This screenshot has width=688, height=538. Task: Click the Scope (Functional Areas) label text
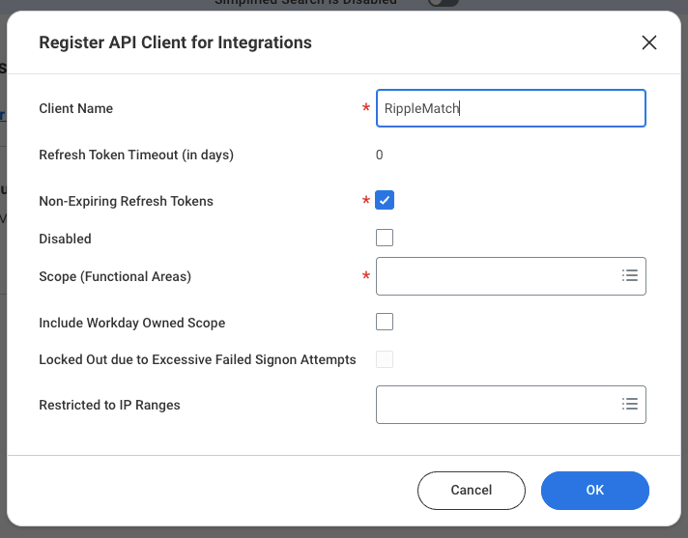point(115,276)
